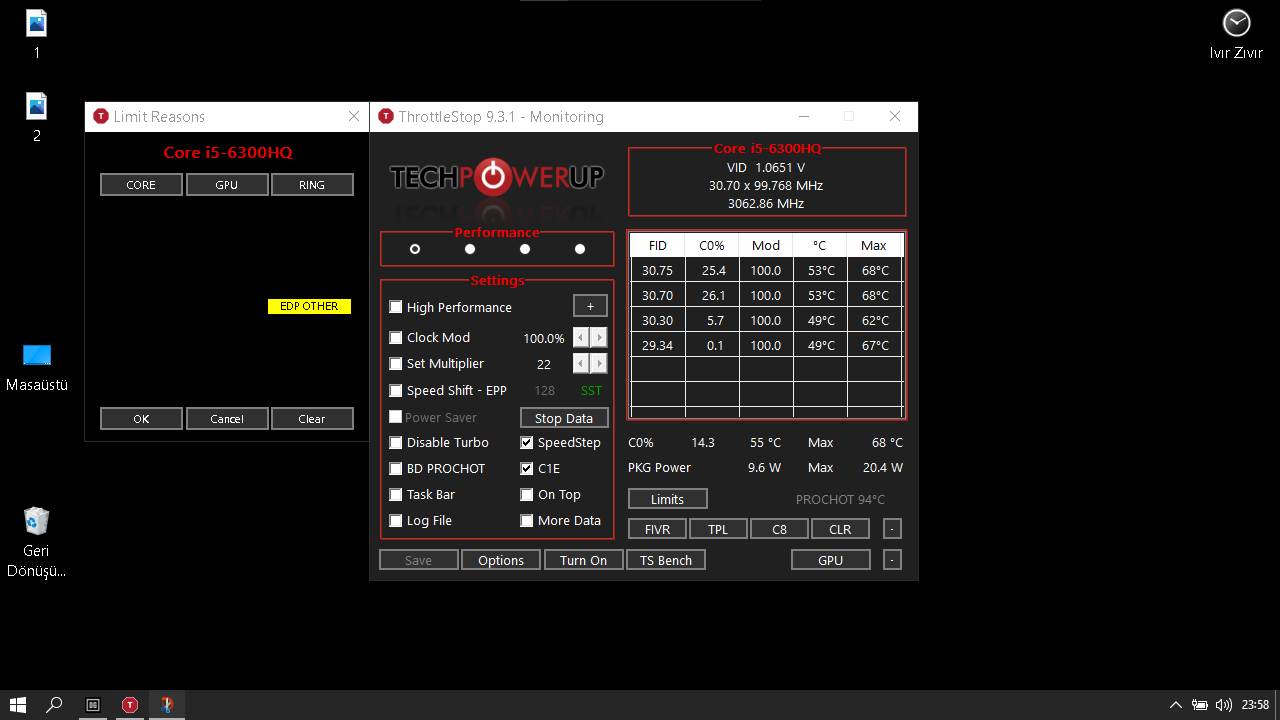Click the ThrottleStop red icon in the taskbar

[129, 705]
